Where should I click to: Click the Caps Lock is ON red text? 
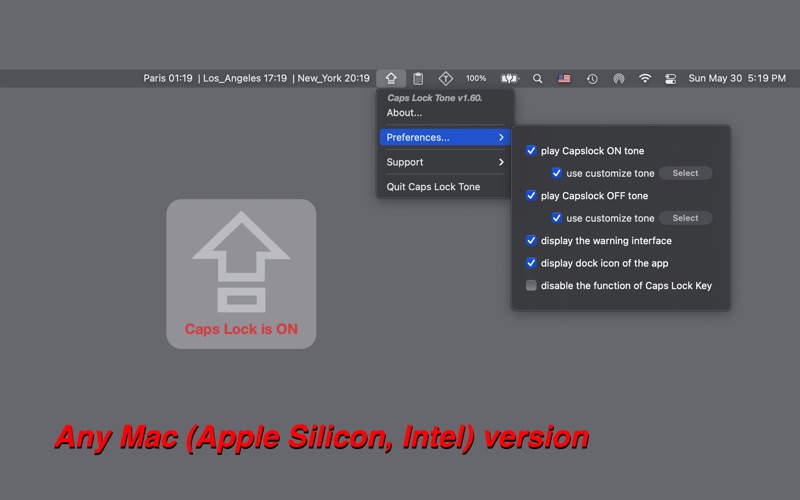point(241,329)
